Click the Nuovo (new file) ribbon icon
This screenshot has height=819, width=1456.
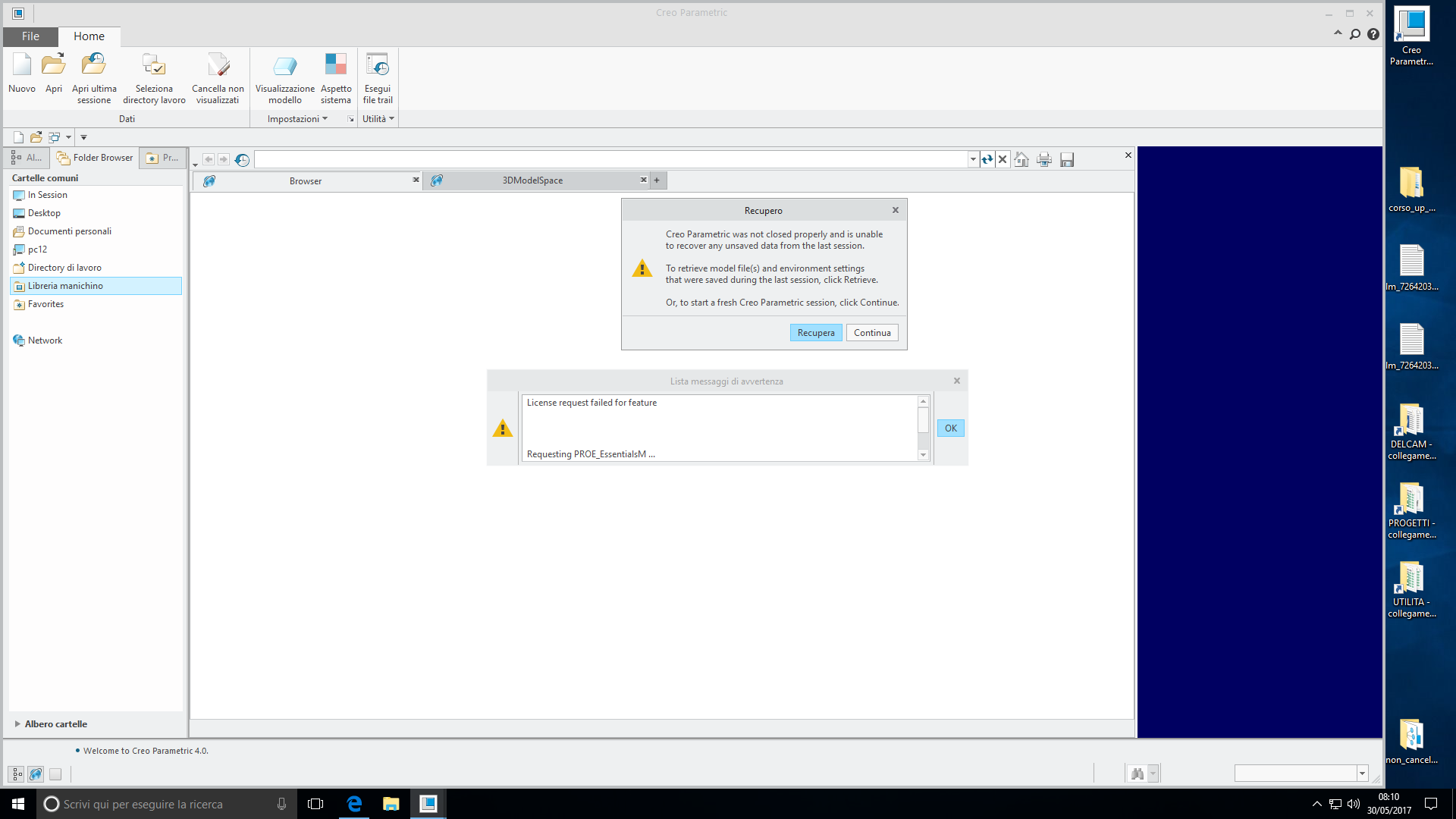pyautogui.click(x=22, y=74)
